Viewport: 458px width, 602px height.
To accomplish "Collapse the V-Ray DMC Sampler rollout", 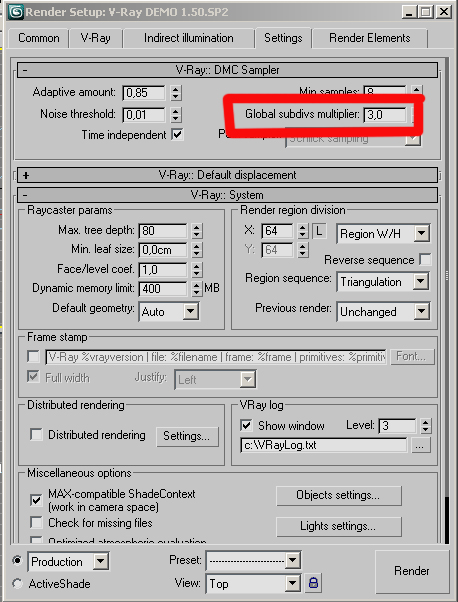I will tap(227, 70).
